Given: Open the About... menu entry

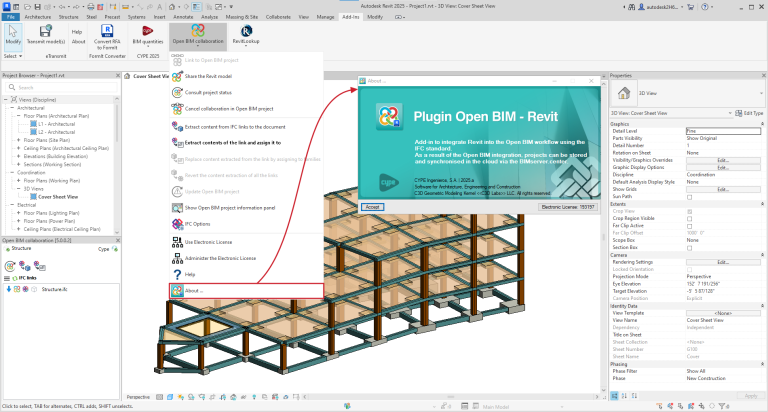Looking at the screenshot, I should [x=247, y=291].
